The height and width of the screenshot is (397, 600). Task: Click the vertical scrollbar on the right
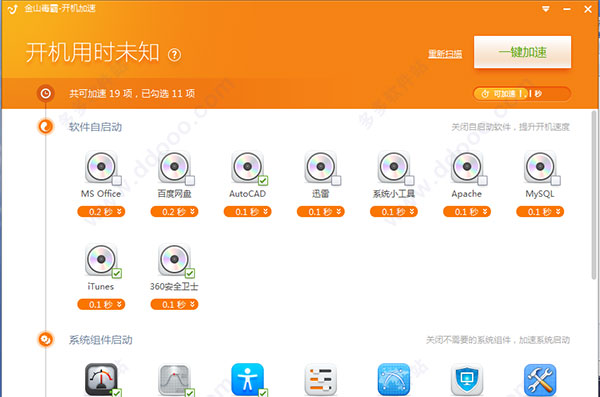(594, 195)
